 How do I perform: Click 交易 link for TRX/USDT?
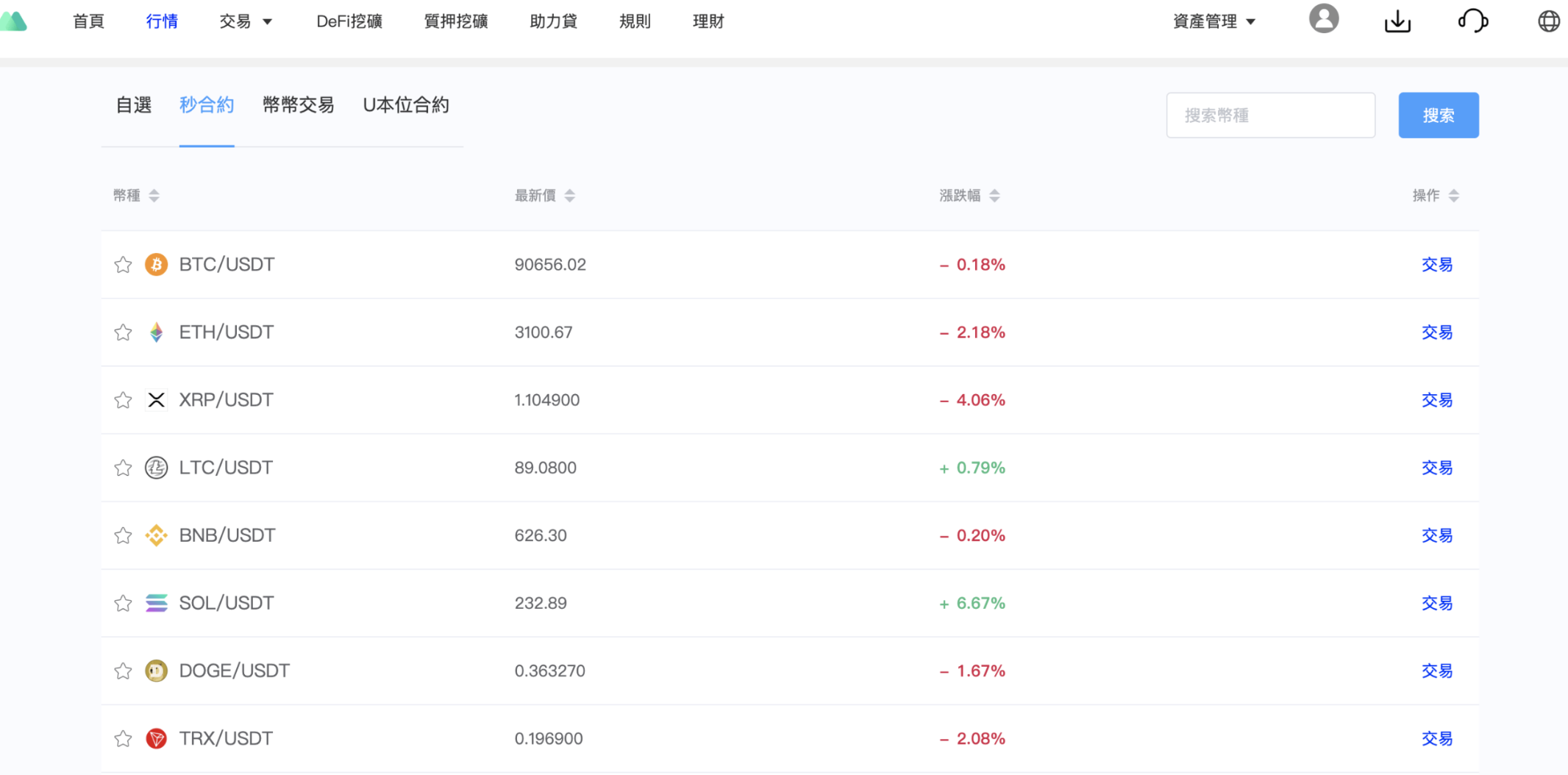pyautogui.click(x=1437, y=738)
